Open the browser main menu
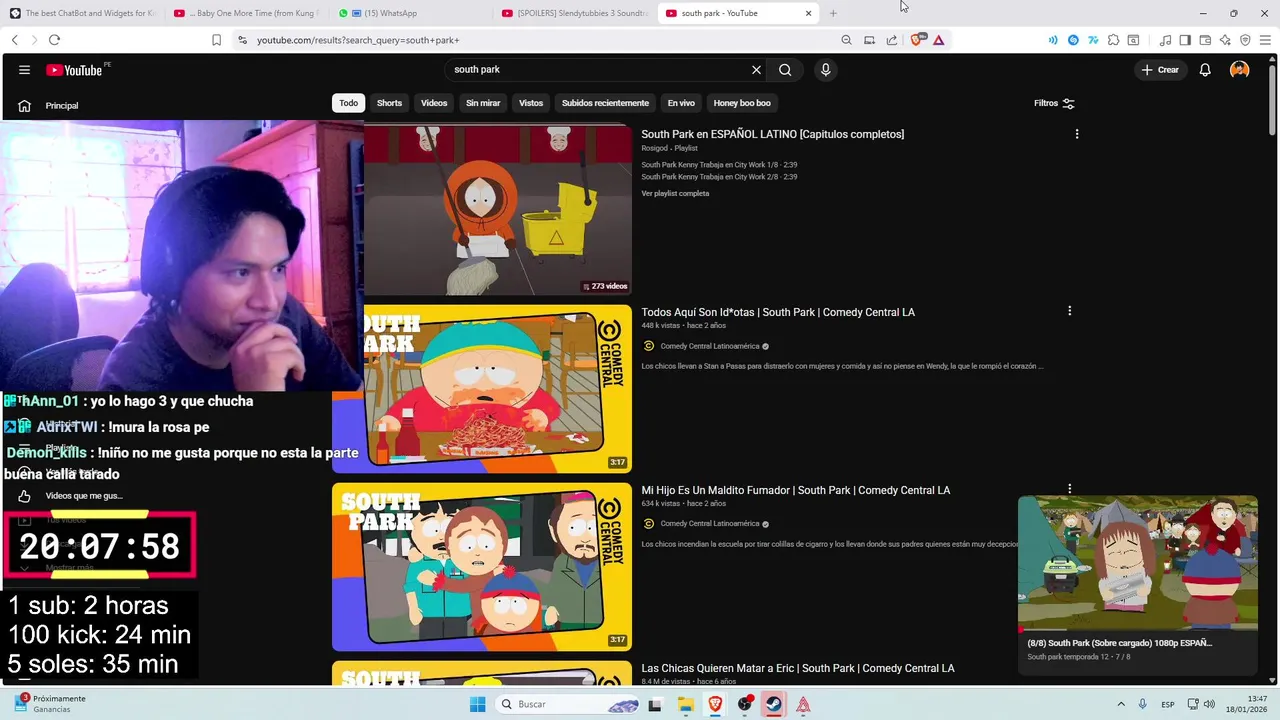Image resolution: width=1280 pixels, height=720 pixels. [1264, 40]
